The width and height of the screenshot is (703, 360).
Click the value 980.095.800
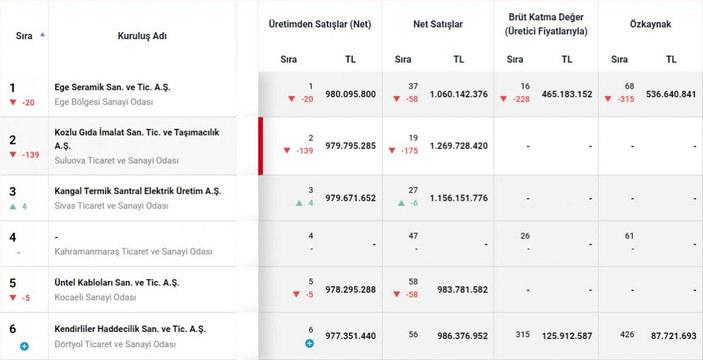click(351, 94)
